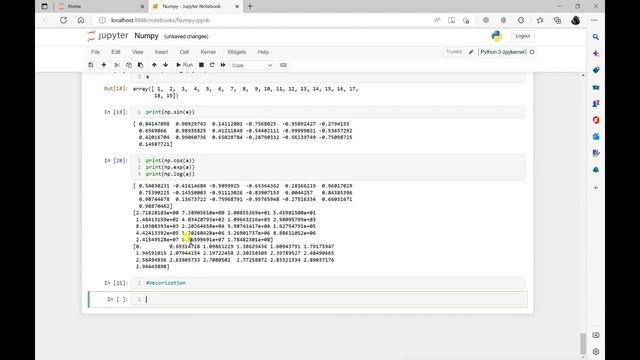Click the edit pencil icon near Trusted
The image size is (640, 360).
point(471,52)
